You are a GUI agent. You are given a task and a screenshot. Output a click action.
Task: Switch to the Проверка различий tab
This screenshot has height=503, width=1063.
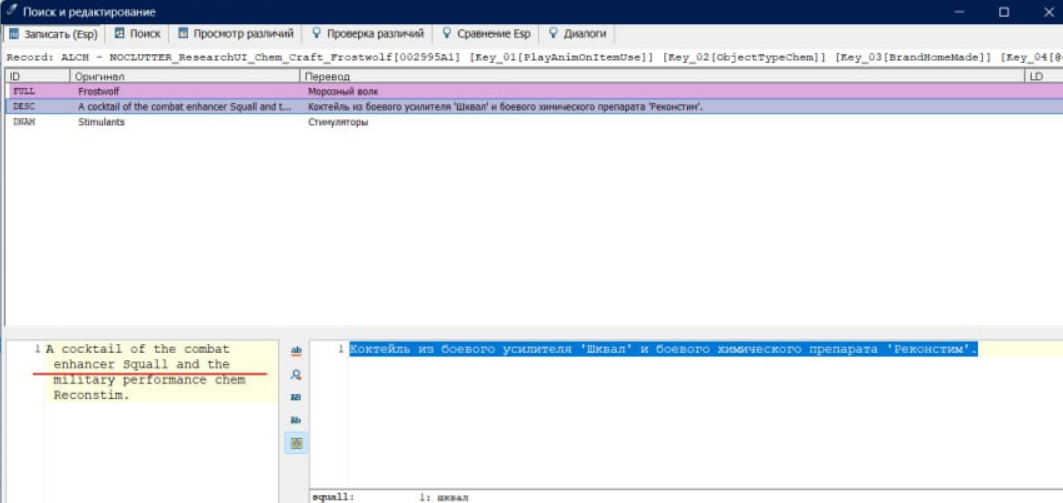(368, 34)
